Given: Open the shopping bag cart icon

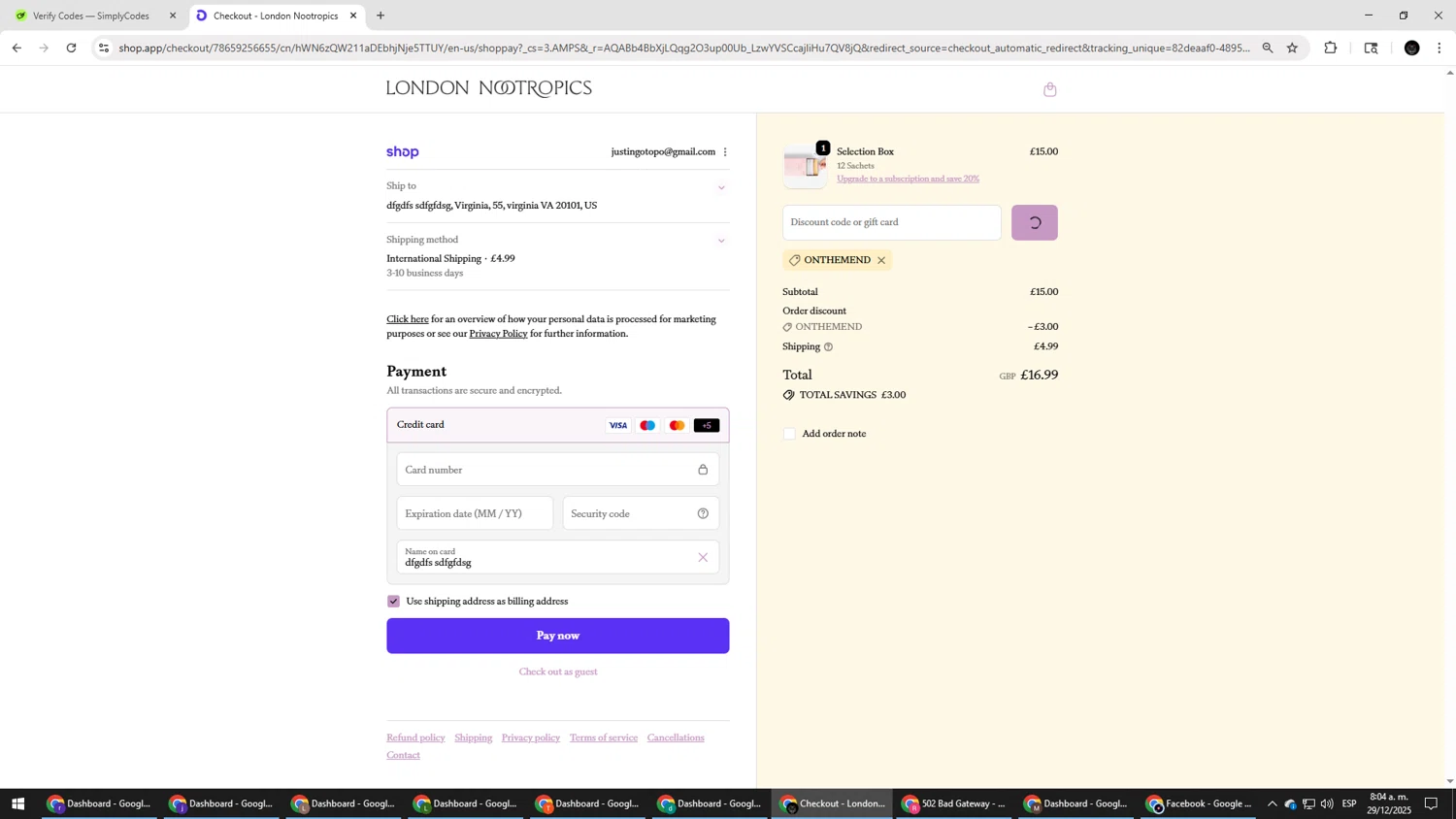Looking at the screenshot, I should 1049,89.
